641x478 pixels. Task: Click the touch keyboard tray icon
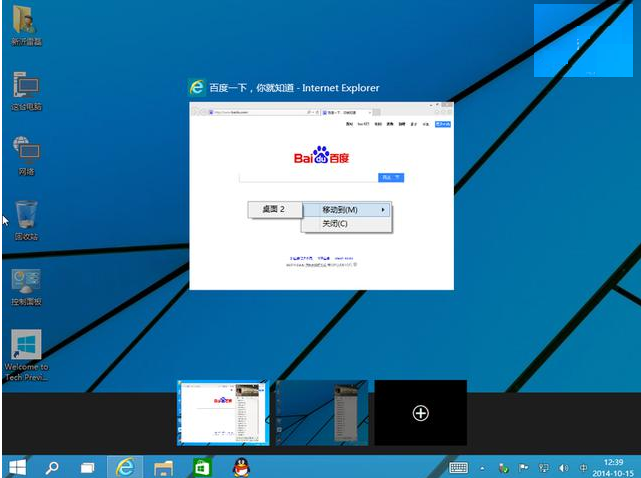(x=459, y=467)
